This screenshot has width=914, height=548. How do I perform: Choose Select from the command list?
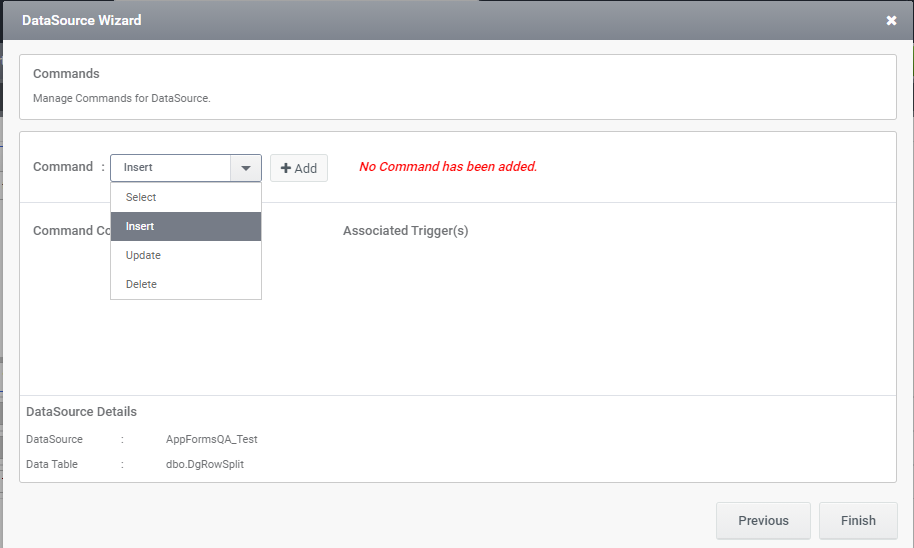click(x=186, y=197)
